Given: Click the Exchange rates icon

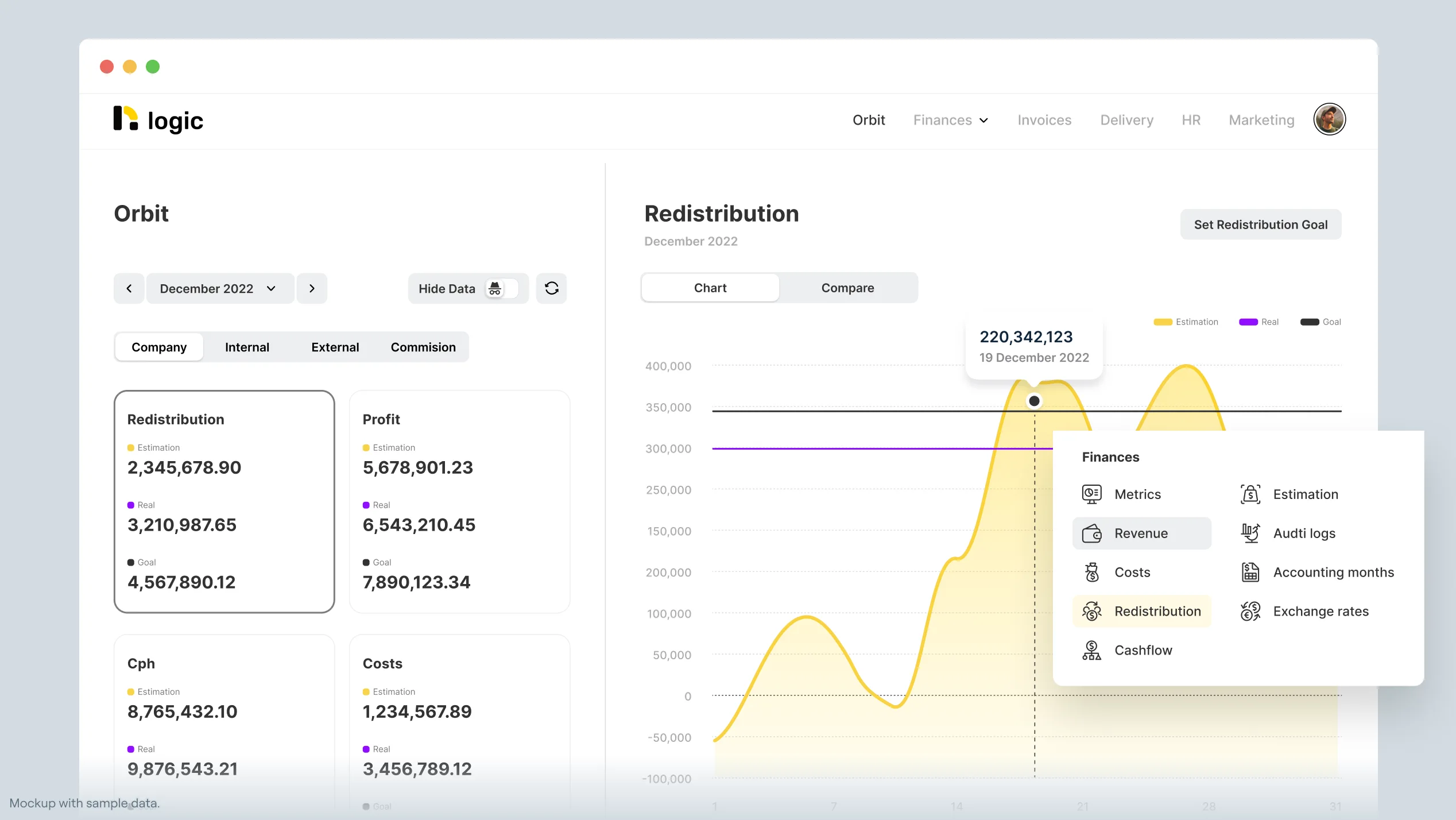Looking at the screenshot, I should point(1250,612).
